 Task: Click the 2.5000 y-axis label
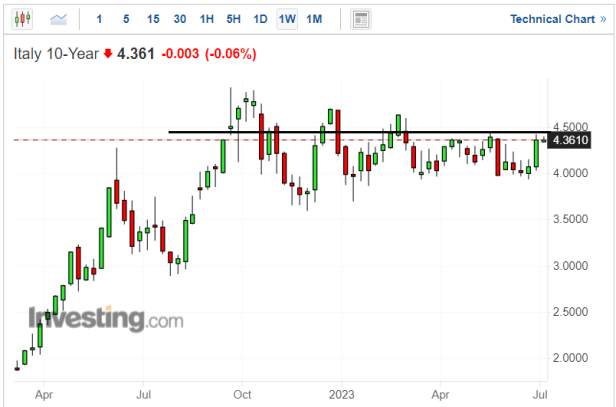pyautogui.click(x=571, y=312)
